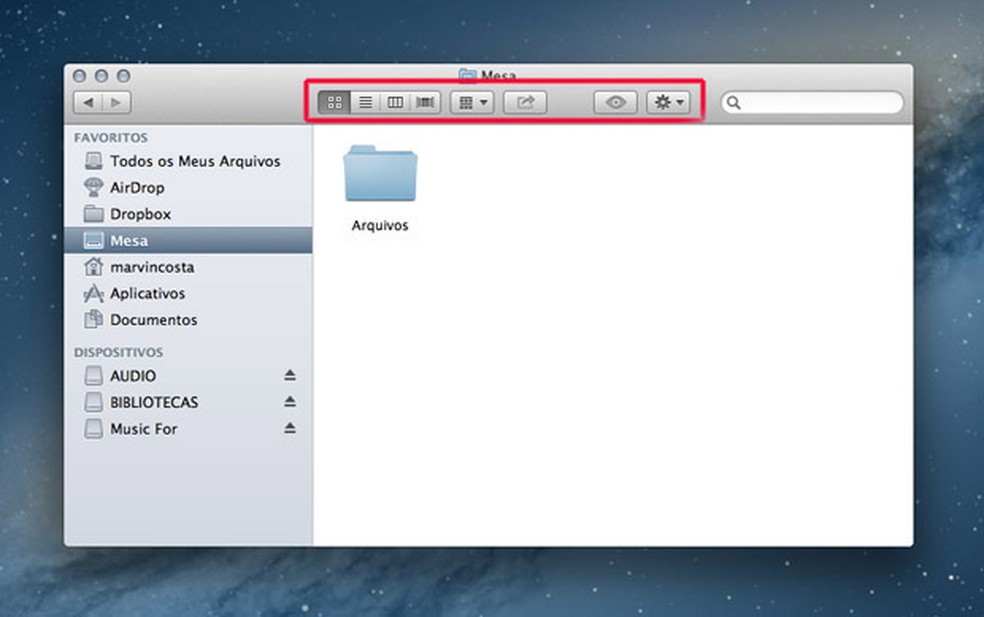The height and width of the screenshot is (617, 984).
Task: Close the Finder window
Action: pyautogui.click(x=79, y=76)
